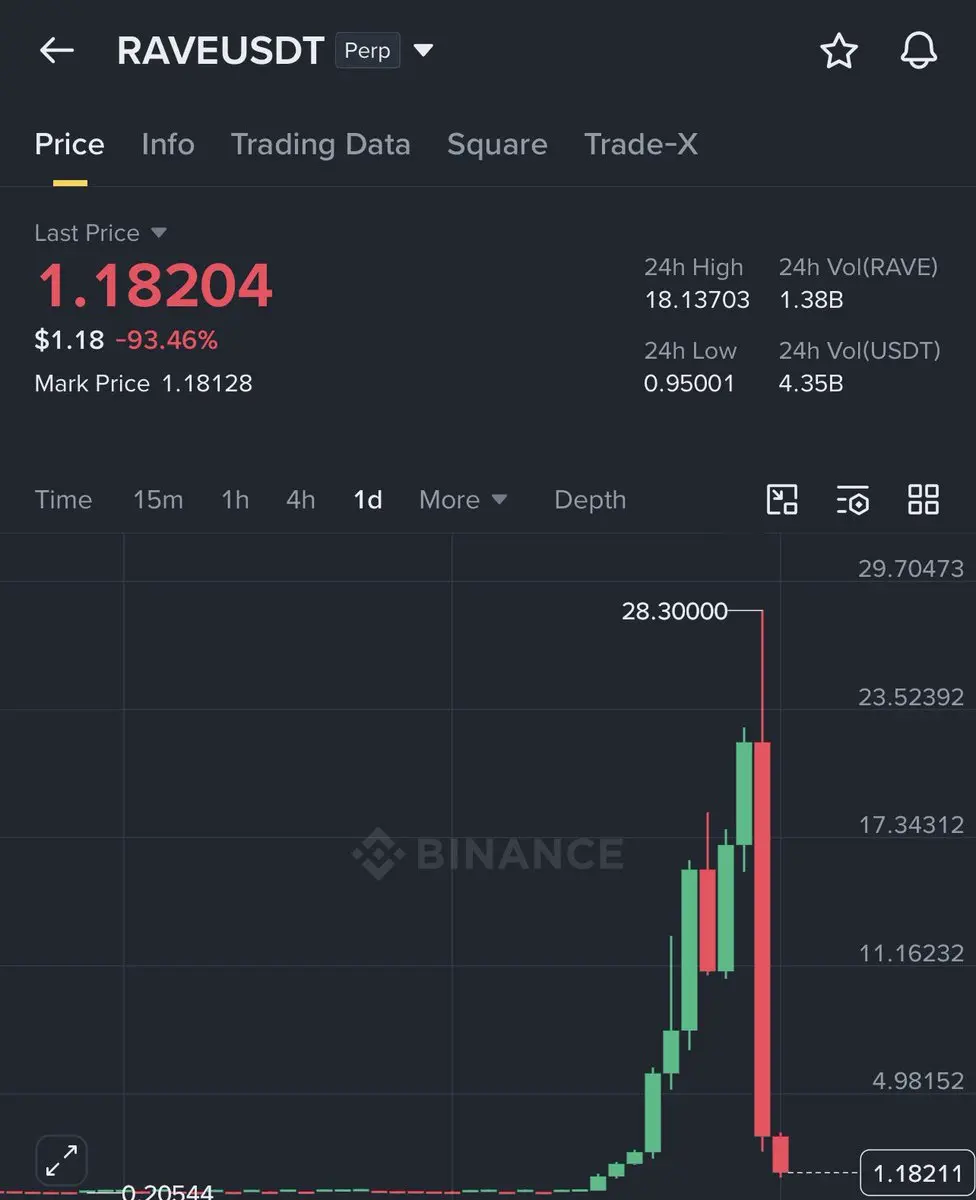This screenshot has width=976, height=1200.
Task: Open price alerts via bell icon
Action: click(919, 50)
